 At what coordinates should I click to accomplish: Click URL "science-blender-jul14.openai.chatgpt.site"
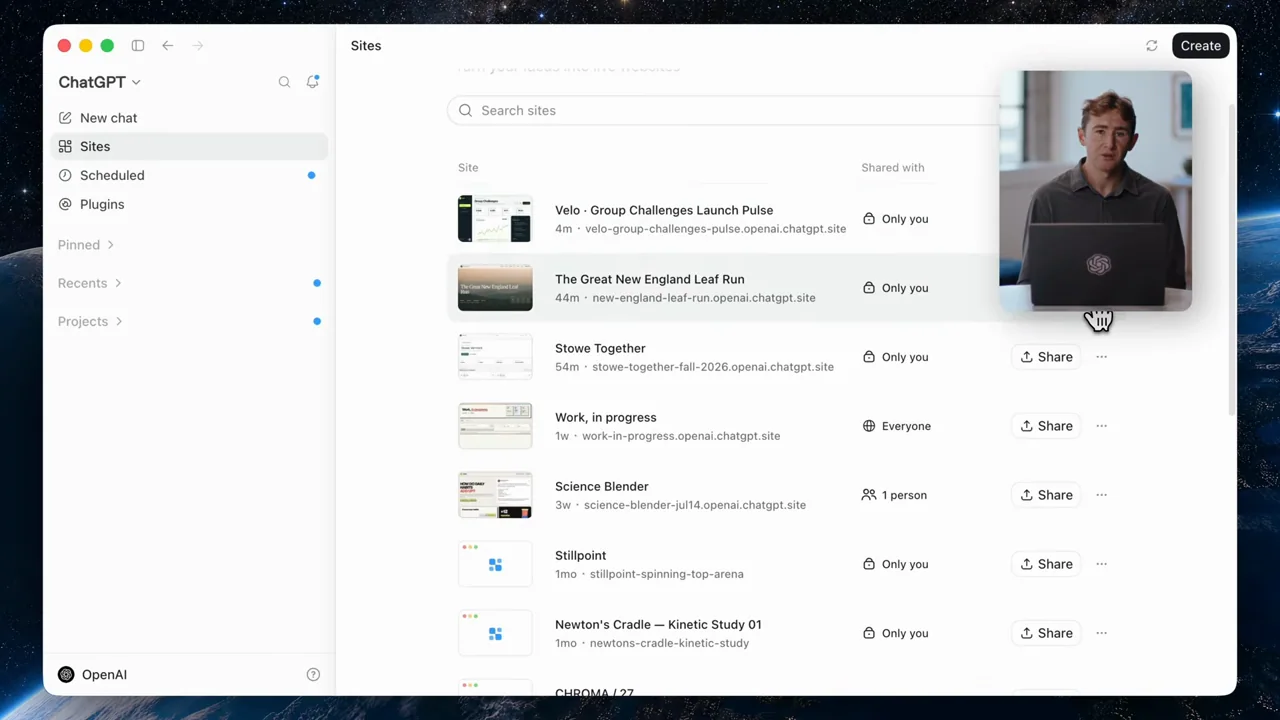tap(695, 505)
